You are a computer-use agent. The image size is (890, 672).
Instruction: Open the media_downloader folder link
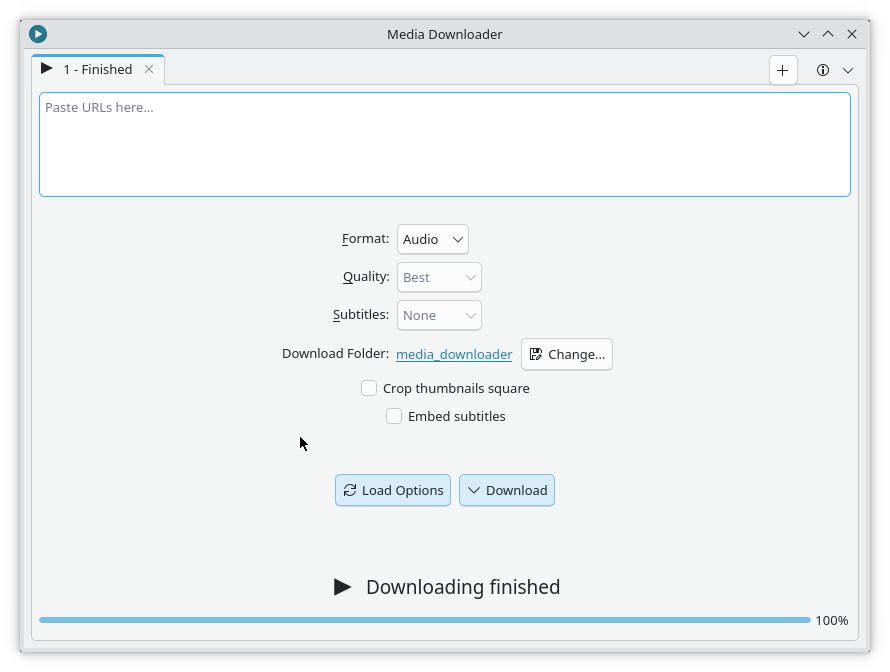(x=454, y=354)
